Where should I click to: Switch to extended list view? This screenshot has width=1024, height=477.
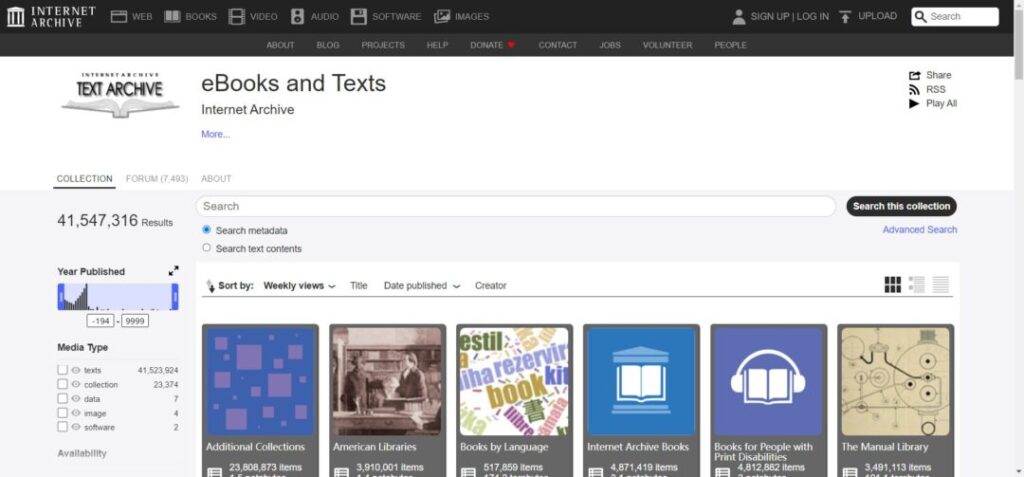pos(917,284)
